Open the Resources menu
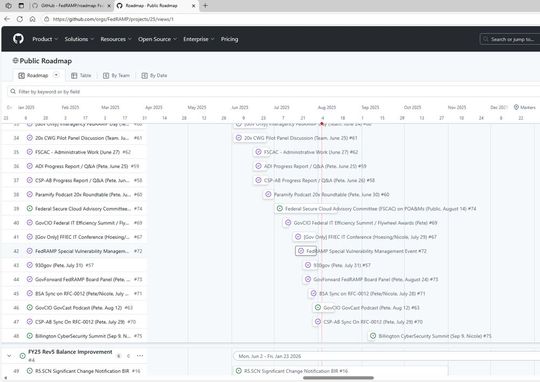Screen dimensions: 540x382 116,39
